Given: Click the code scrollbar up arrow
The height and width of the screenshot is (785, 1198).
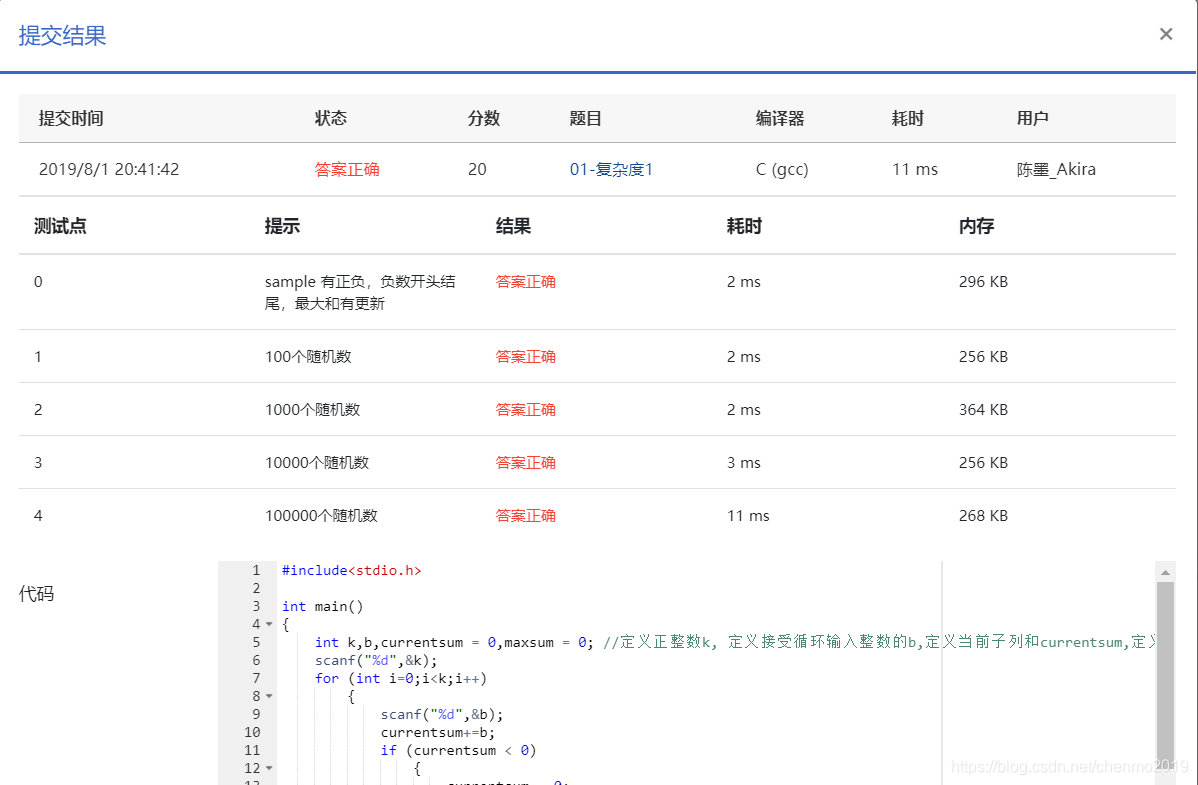Looking at the screenshot, I should point(1165,572).
